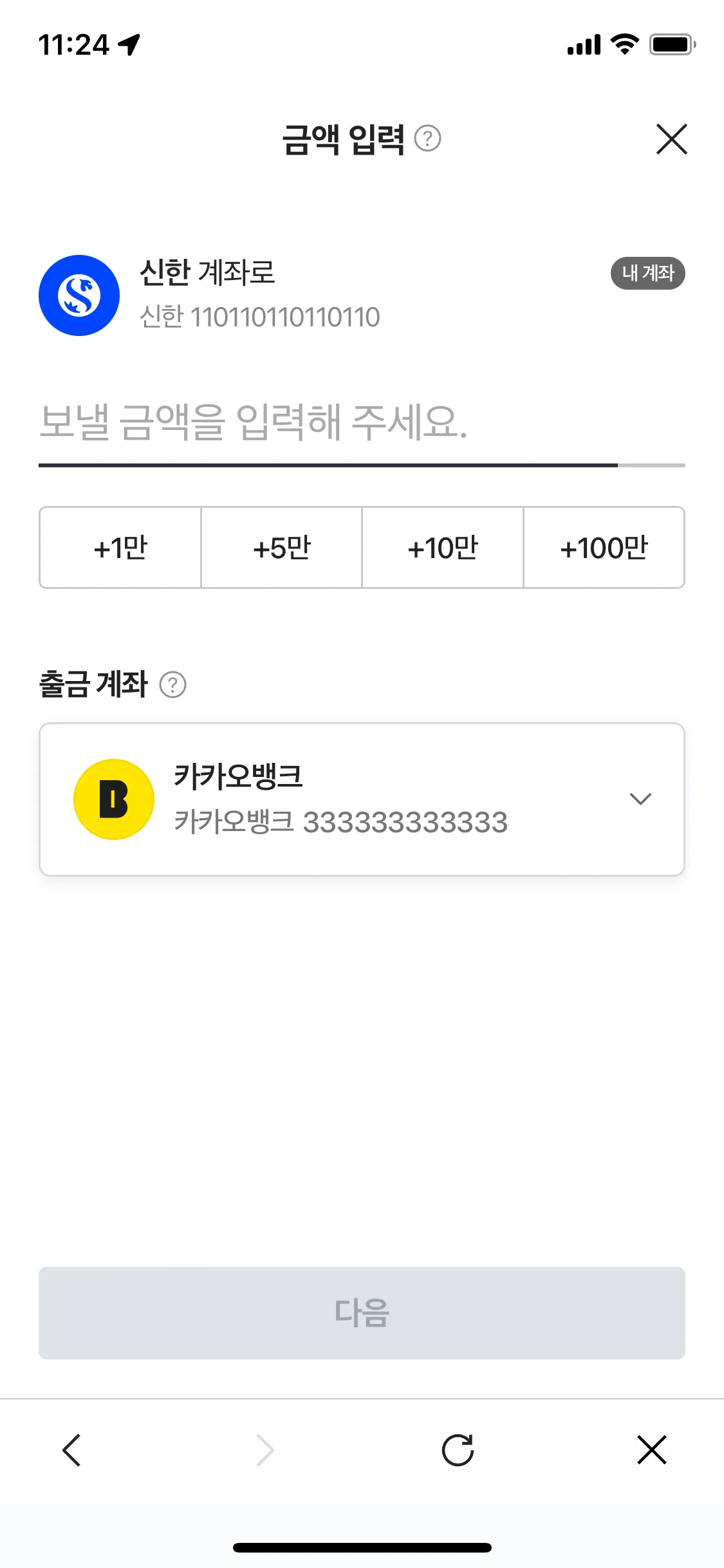724x1568 pixels.
Task: Tap the battery indicator in status bar
Action: pos(673,44)
